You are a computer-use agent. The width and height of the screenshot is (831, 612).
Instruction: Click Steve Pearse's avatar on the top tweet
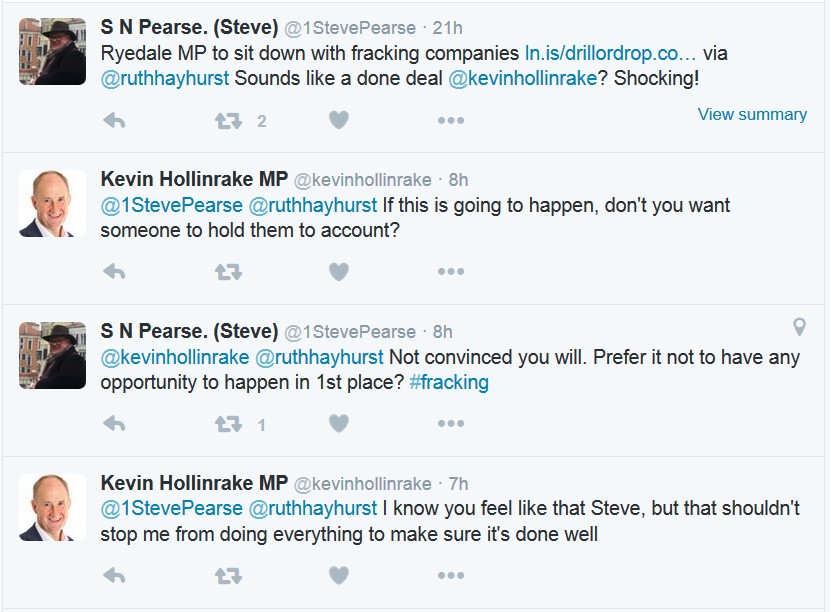52,51
